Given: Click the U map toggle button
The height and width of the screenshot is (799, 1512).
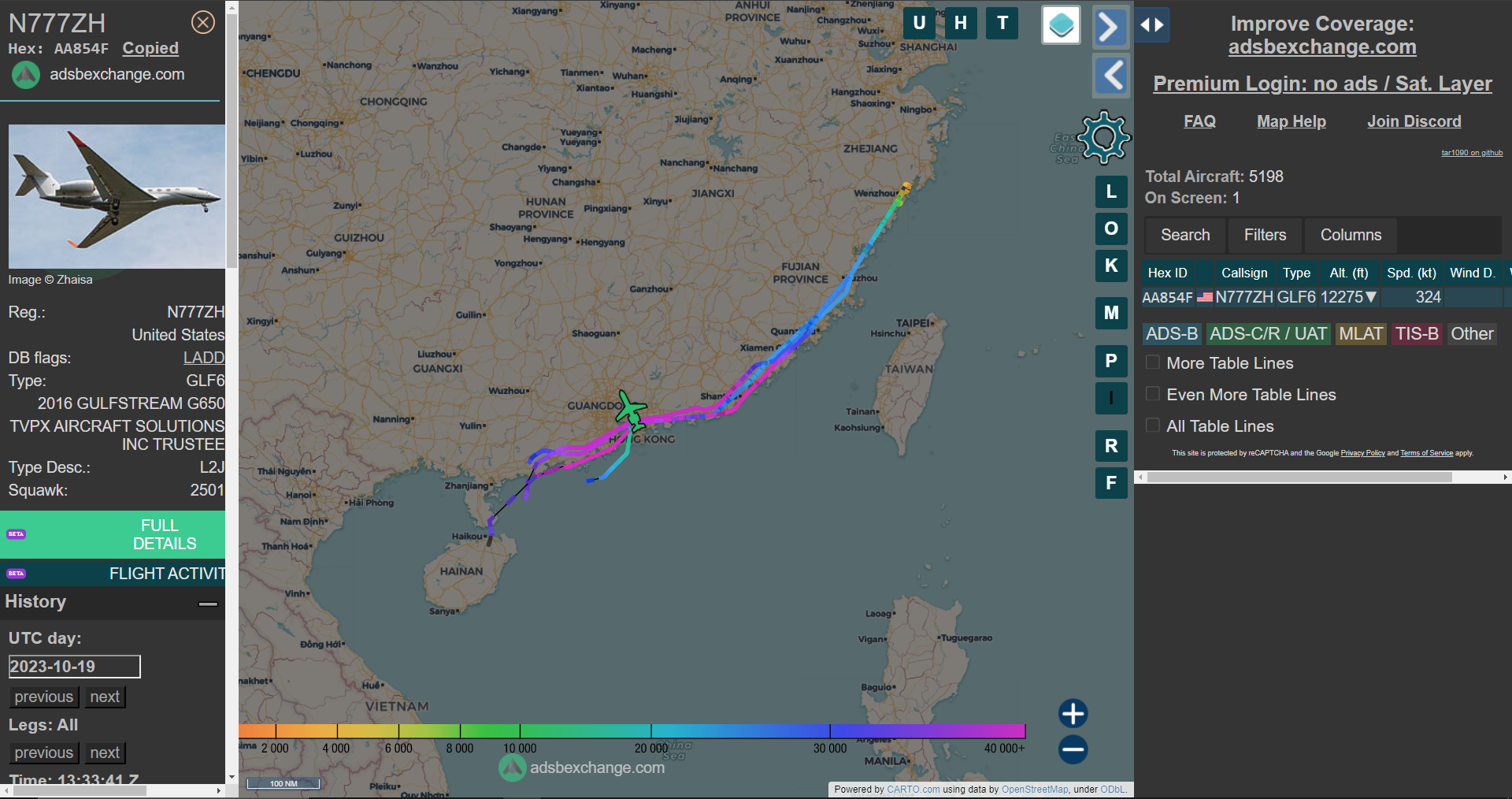Looking at the screenshot, I should coord(919,23).
